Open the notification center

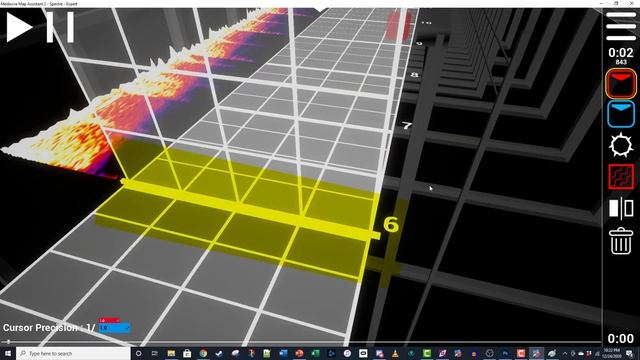629,353
